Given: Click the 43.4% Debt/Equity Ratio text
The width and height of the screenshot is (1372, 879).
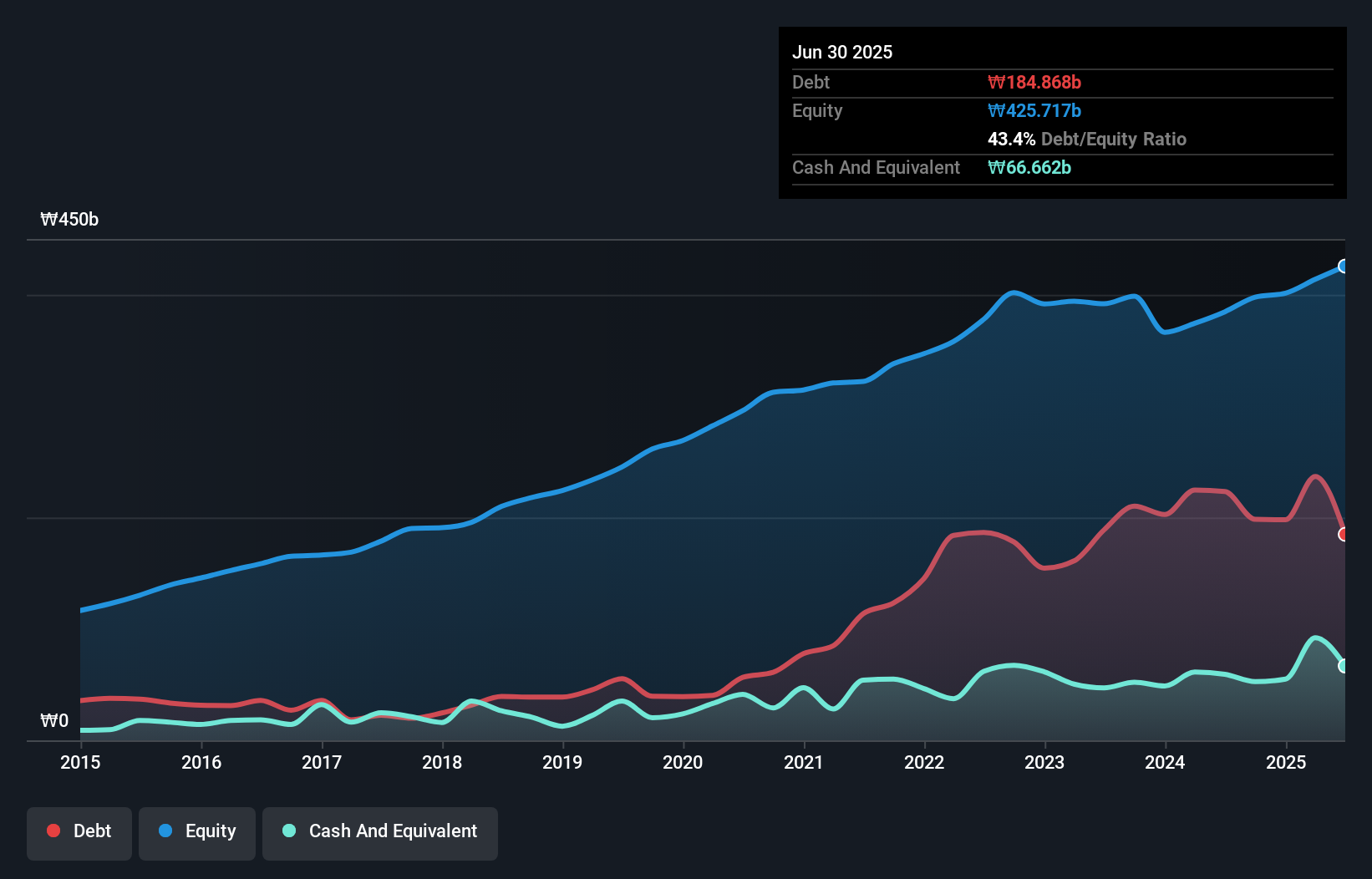Looking at the screenshot, I should [x=1086, y=139].
